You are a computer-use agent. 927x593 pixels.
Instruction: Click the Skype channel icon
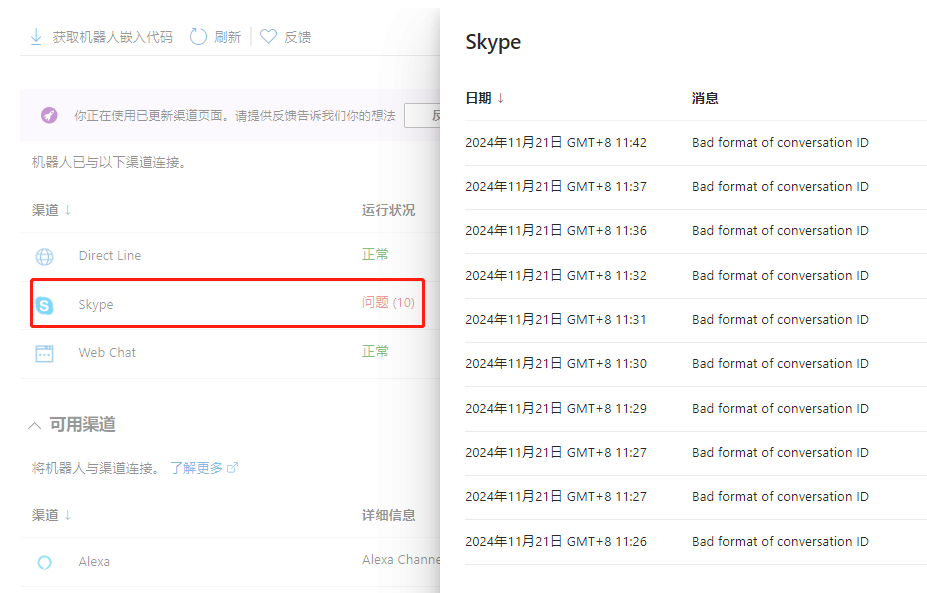coord(44,304)
